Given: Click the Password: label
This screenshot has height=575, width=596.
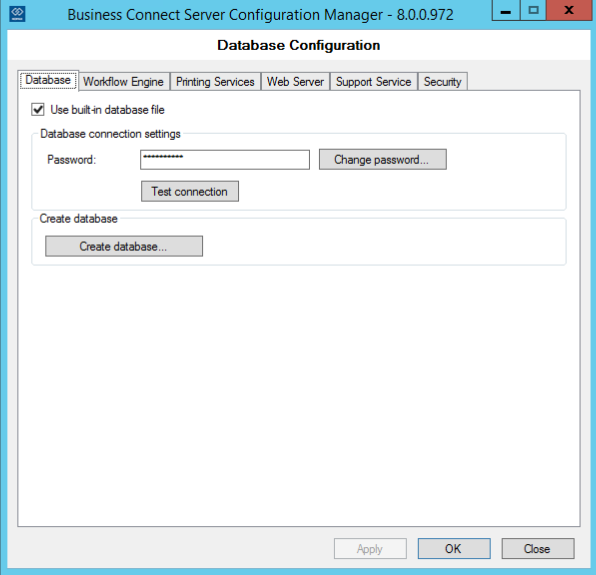Looking at the screenshot, I should [x=71, y=160].
